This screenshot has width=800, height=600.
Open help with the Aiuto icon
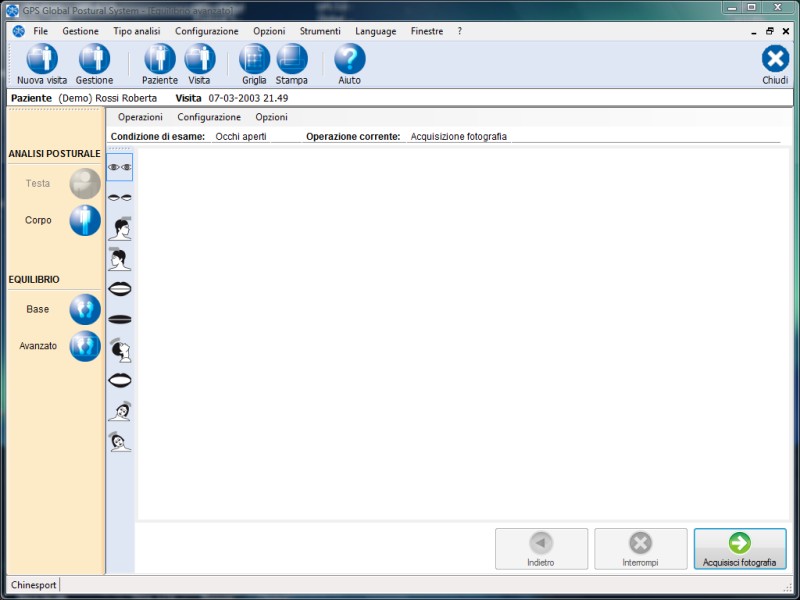(349, 60)
